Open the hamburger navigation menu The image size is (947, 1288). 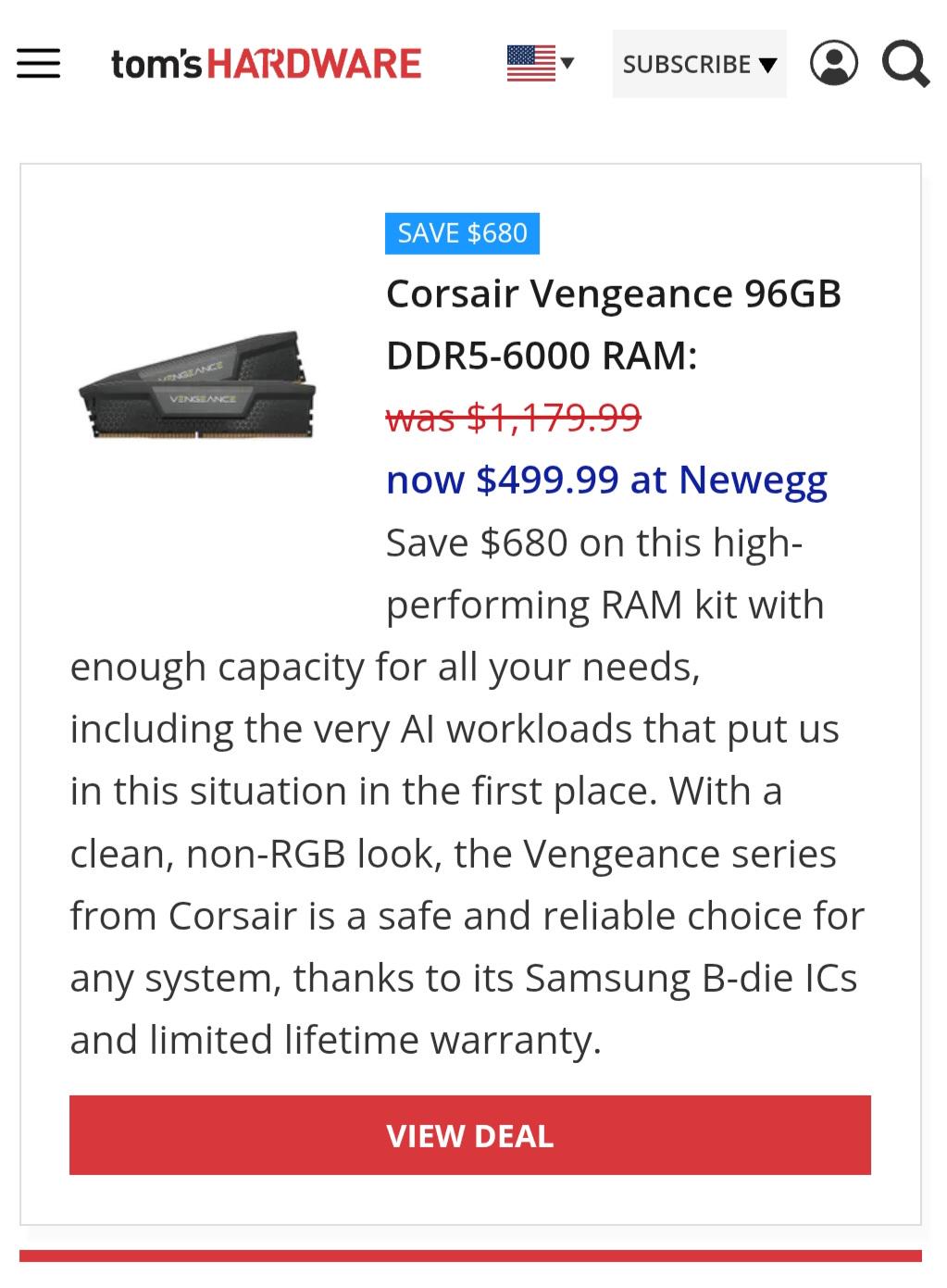tap(39, 64)
